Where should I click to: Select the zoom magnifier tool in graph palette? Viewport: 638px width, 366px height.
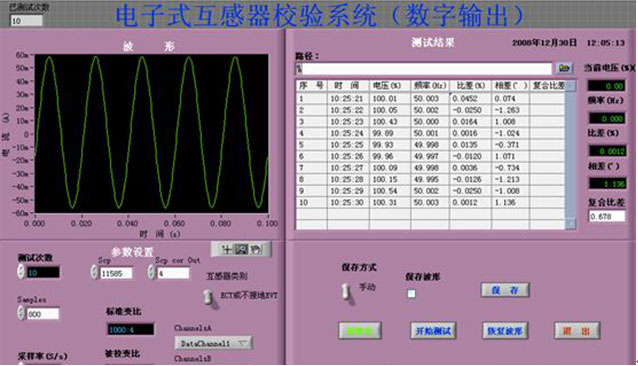pyautogui.click(x=241, y=249)
